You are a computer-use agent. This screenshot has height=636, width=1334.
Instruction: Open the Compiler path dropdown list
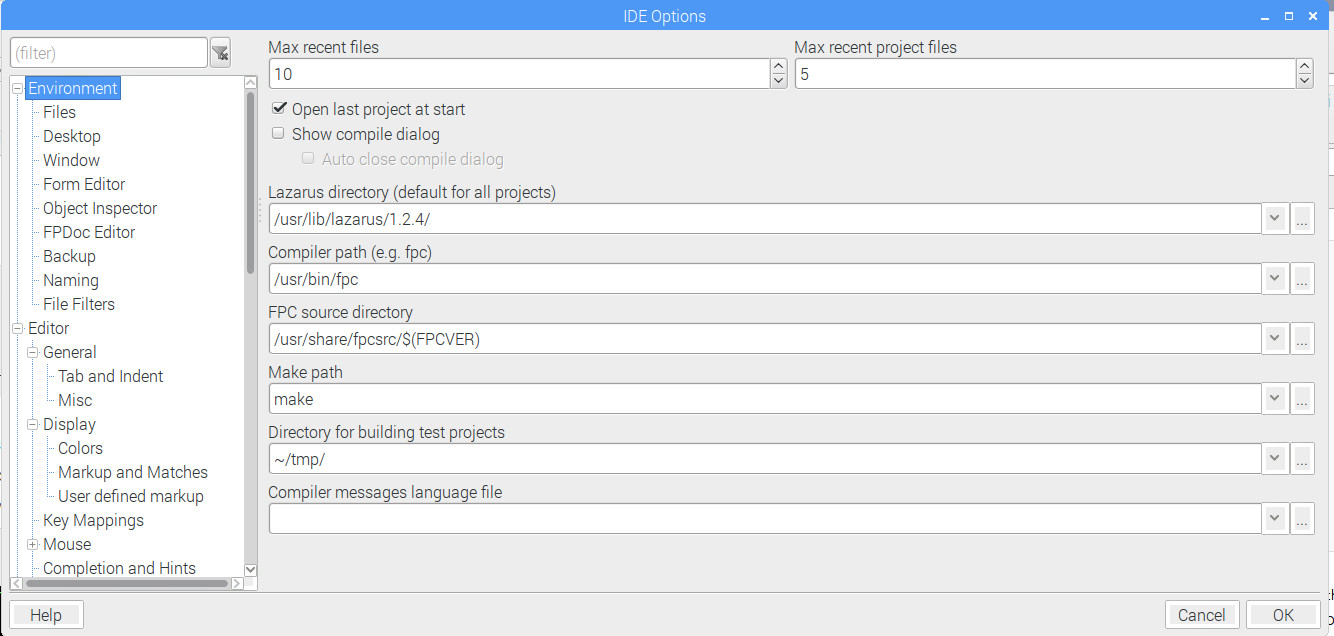[1274, 279]
